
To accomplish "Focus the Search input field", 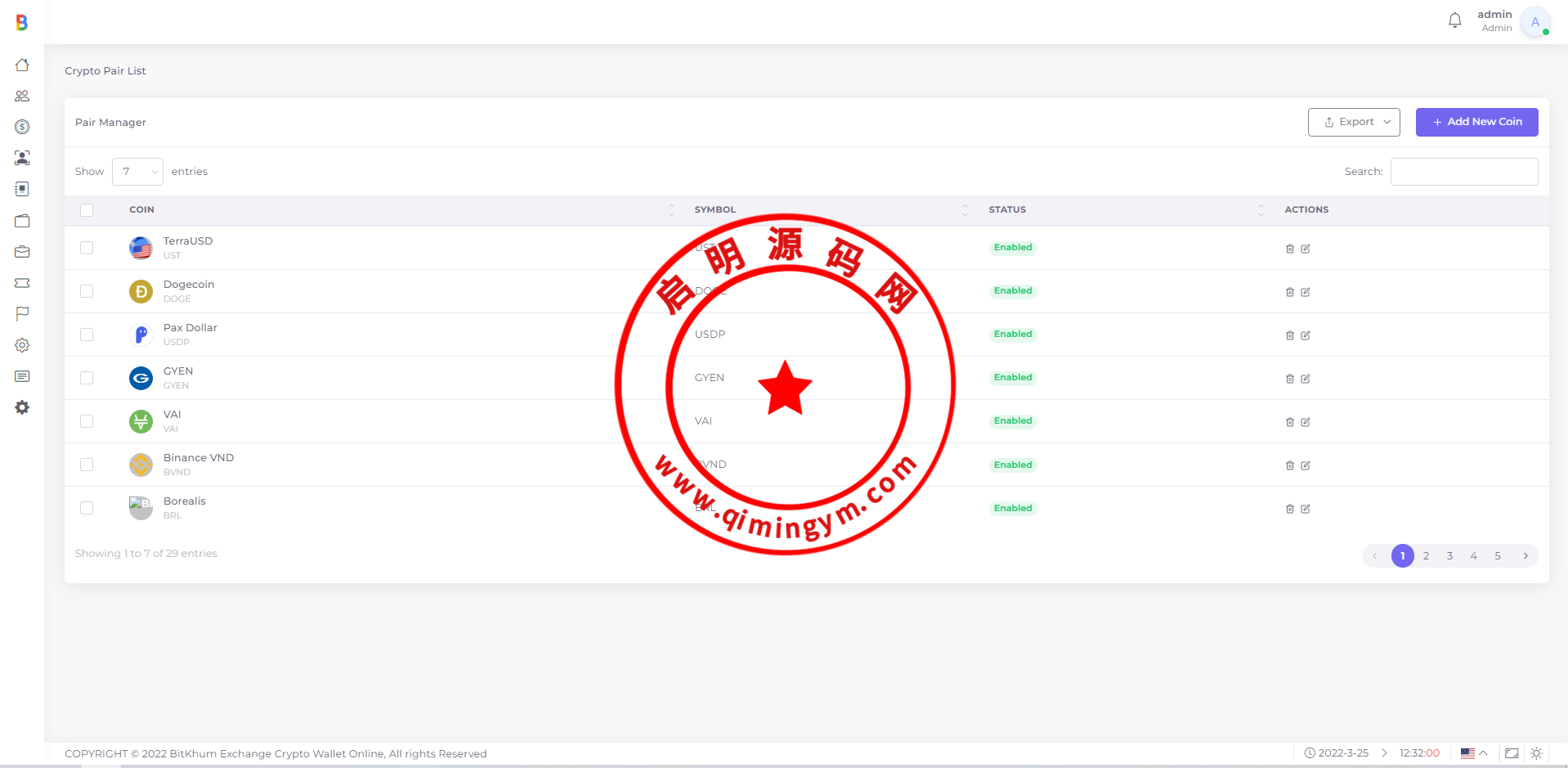I will (x=1463, y=172).
